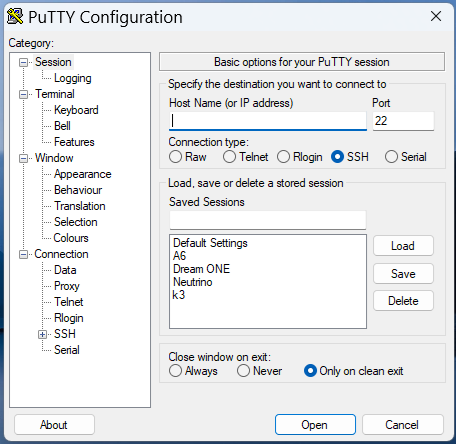456x444 pixels.
Task: Open the Keyboard category
Action: (x=76, y=110)
